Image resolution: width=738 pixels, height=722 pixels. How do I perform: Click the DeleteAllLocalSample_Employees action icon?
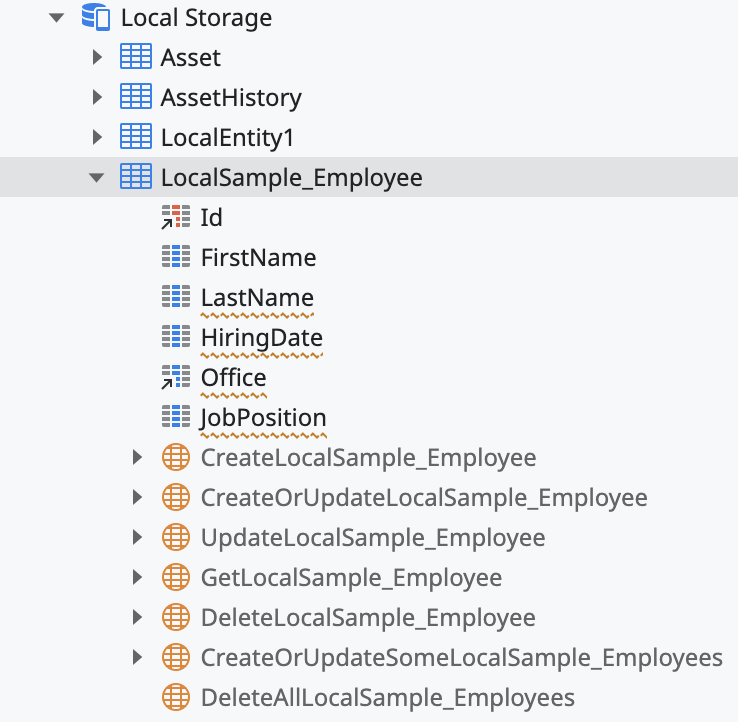coord(176,697)
